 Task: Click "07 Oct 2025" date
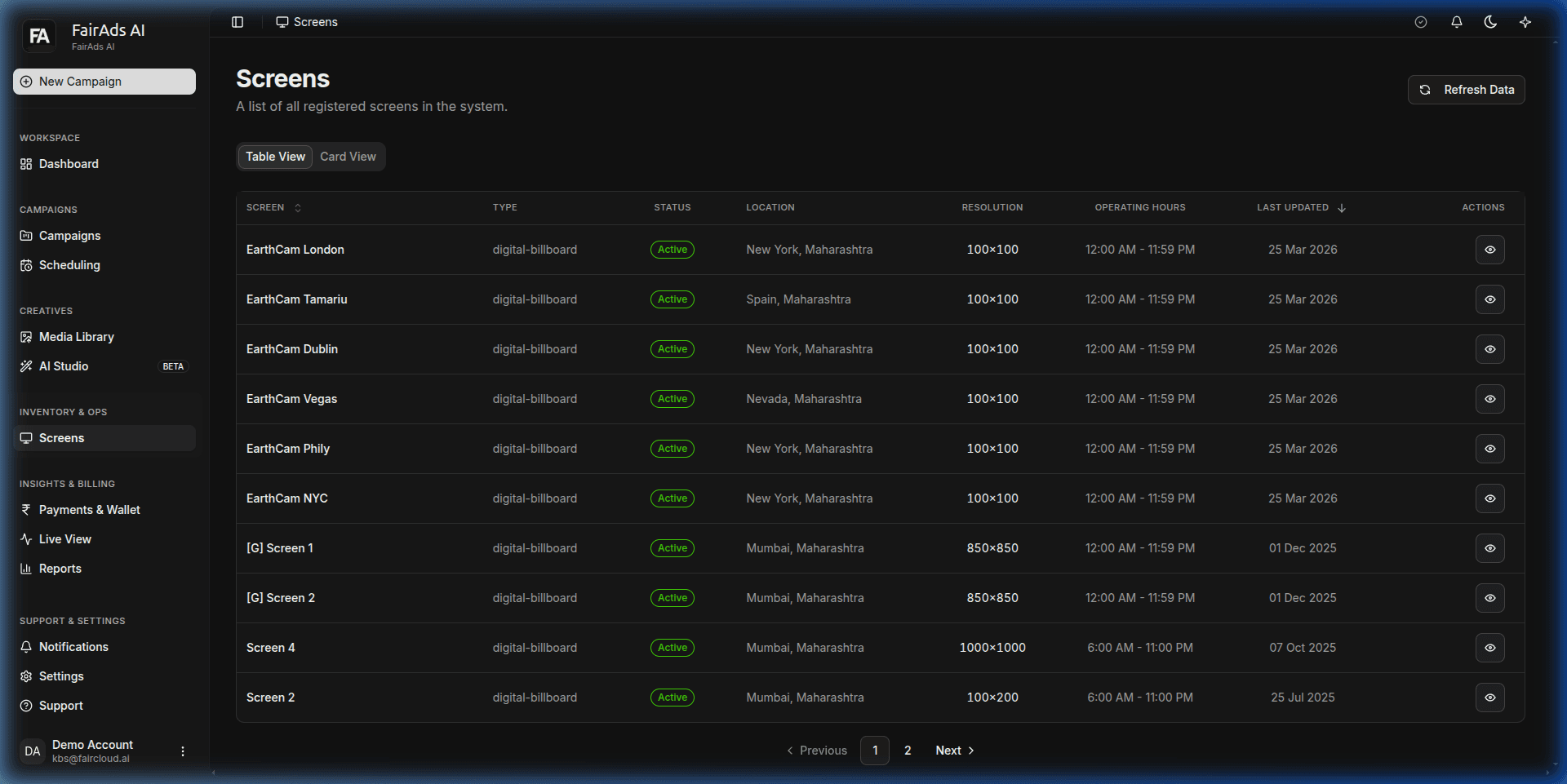(1303, 648)
